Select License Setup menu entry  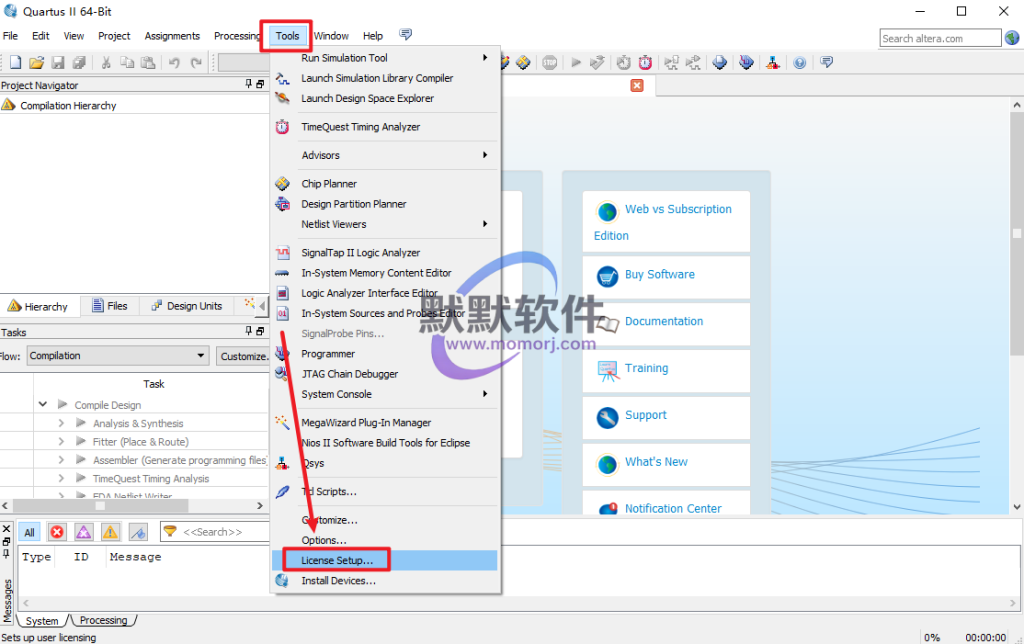[x=385, y=560]
